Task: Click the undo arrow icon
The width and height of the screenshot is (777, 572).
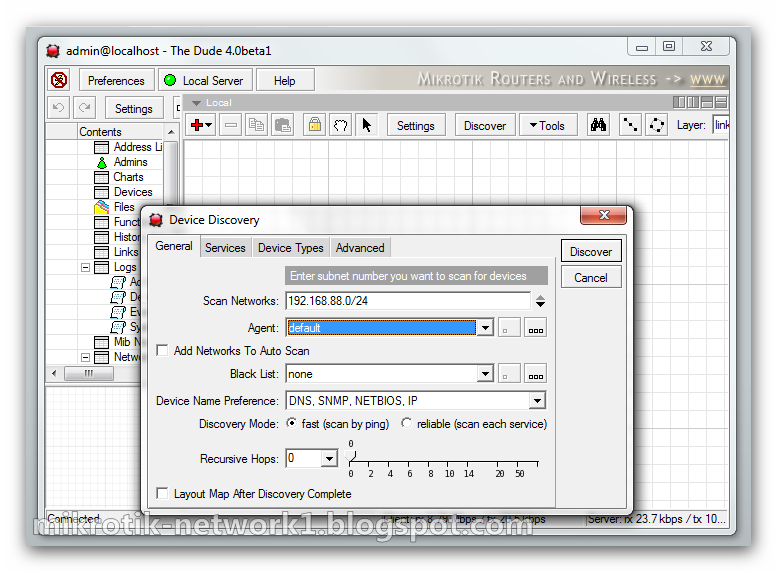Action: point(58,108)
